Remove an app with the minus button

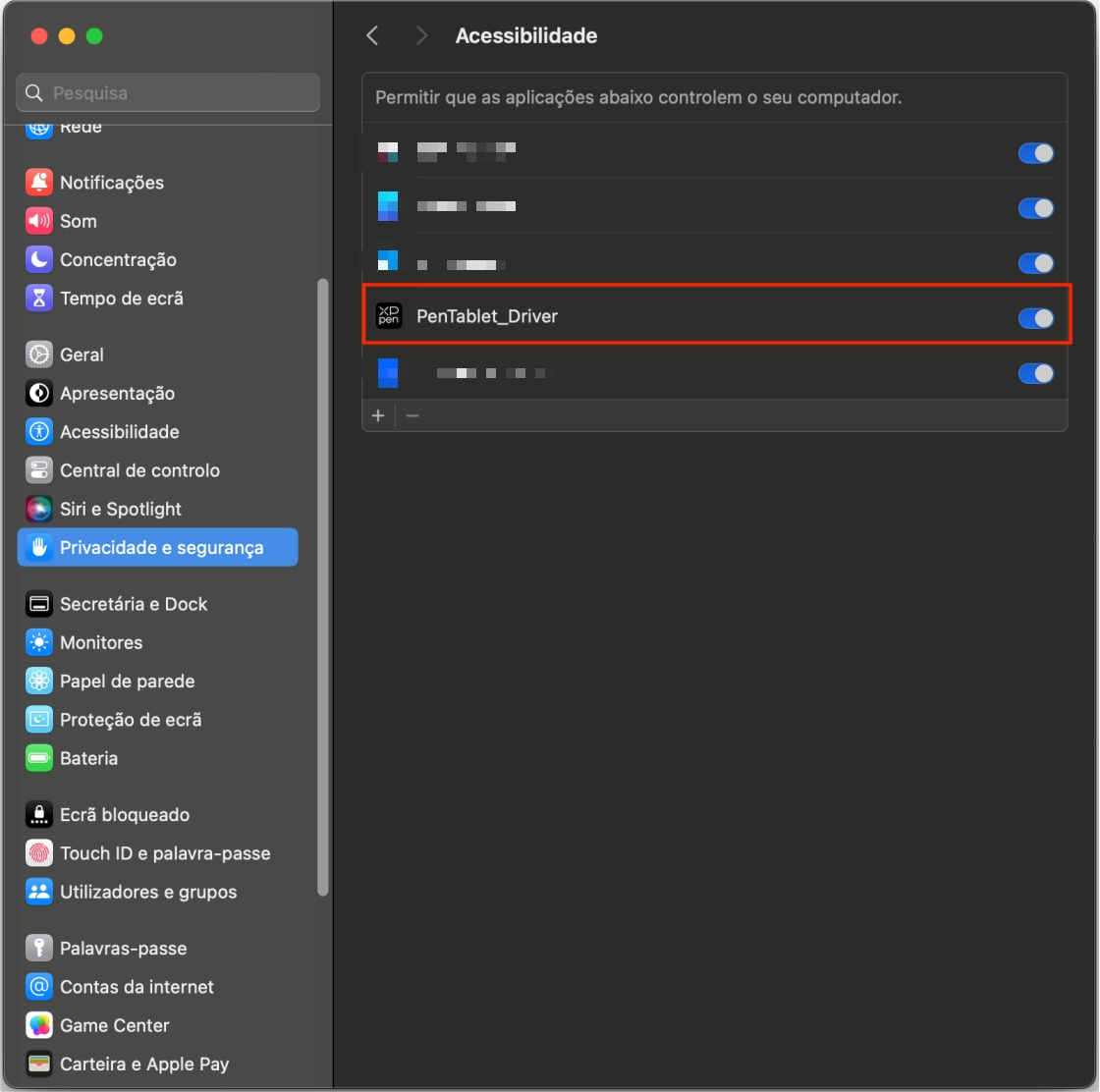[412, 415]
